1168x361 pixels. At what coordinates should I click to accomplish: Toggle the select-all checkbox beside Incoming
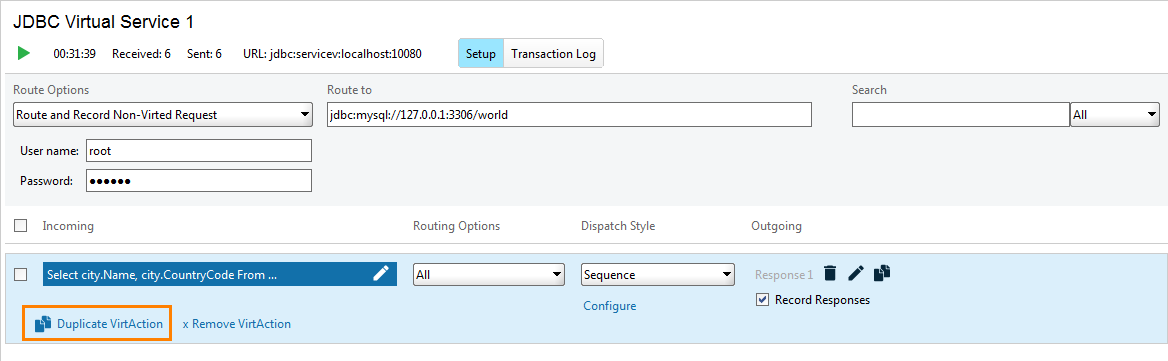click(x=21, y=226)
